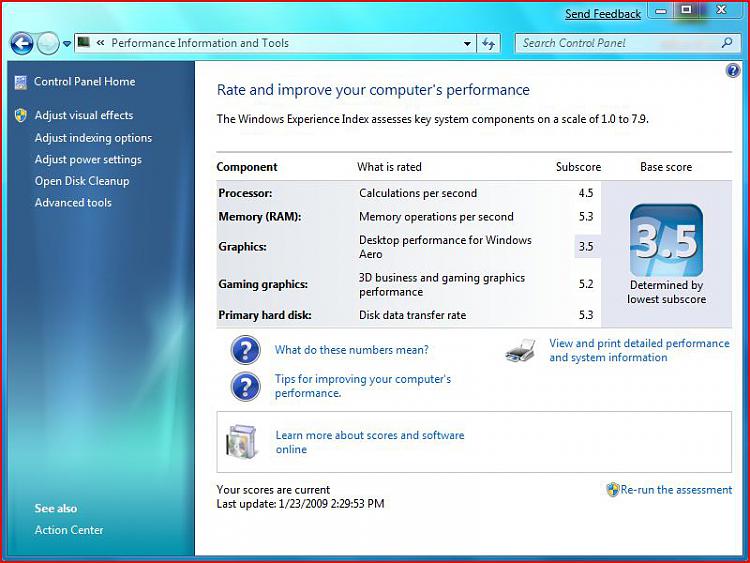Click the search magnifier icon
The width and height of the screenshot is (750, 563).
point(727,43)
